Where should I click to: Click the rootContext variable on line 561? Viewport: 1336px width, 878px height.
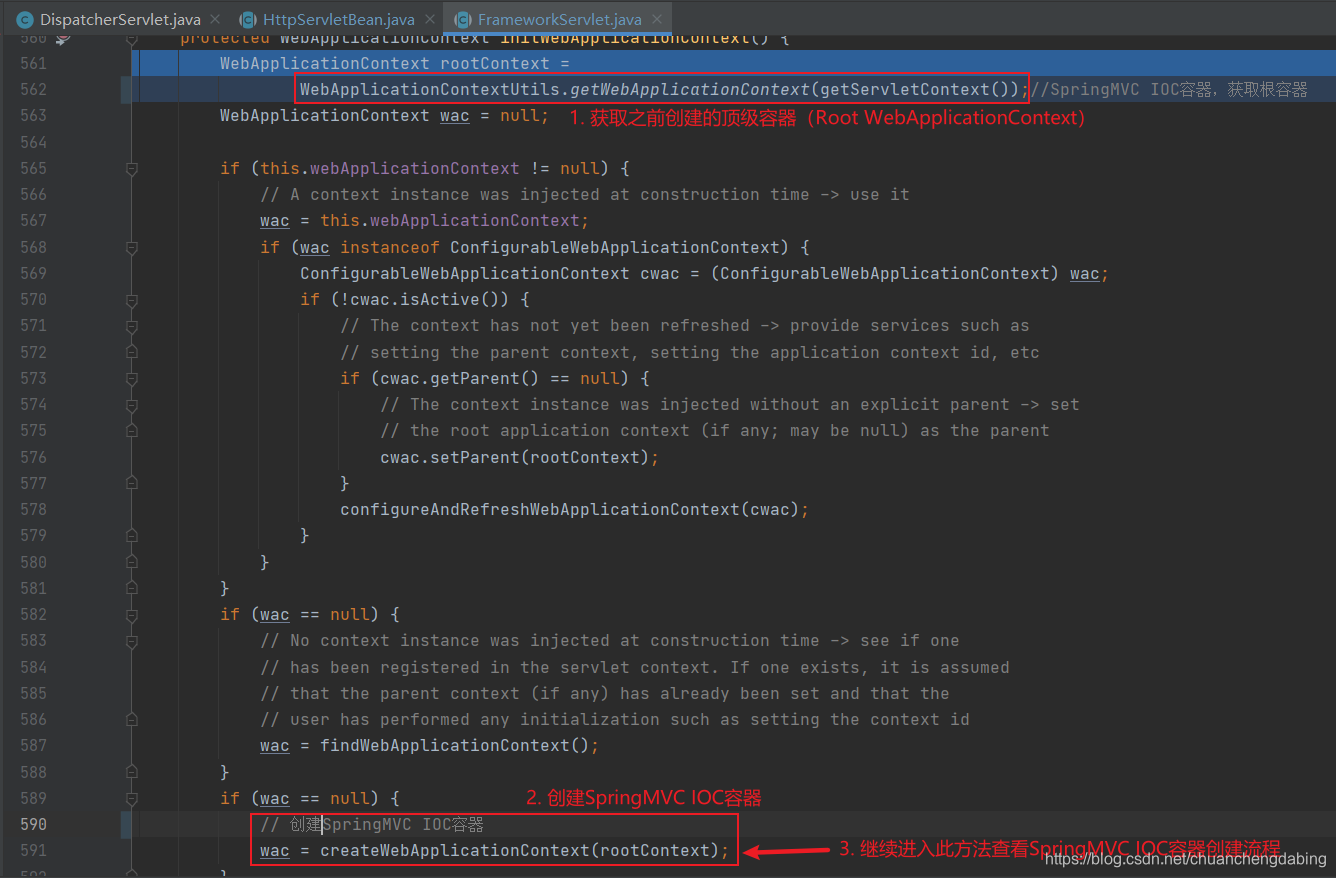(495, 63)
